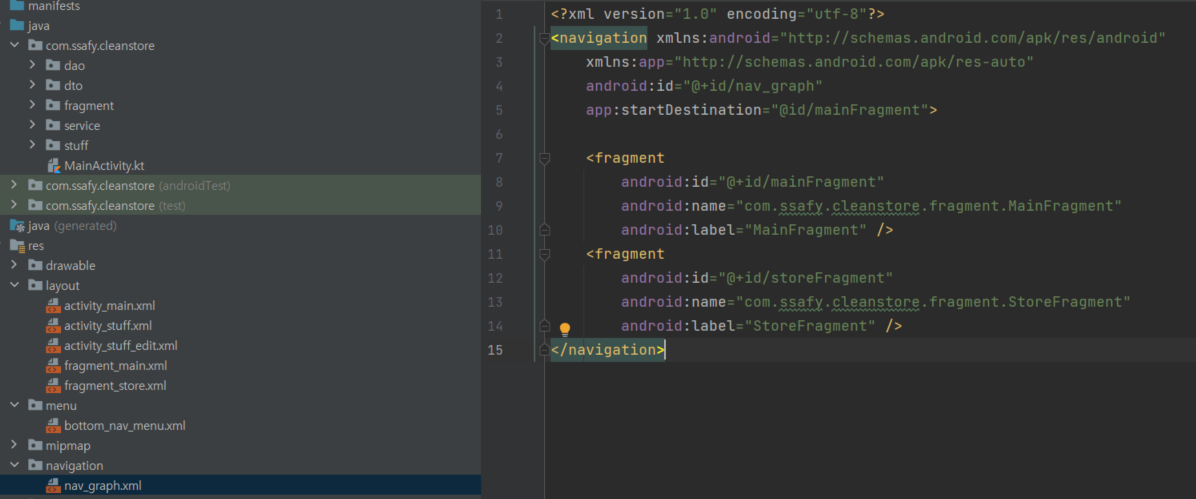Open activity_main.xml layout file
This screenshot has height=499, width=1196.
click(x=109, y=306)
